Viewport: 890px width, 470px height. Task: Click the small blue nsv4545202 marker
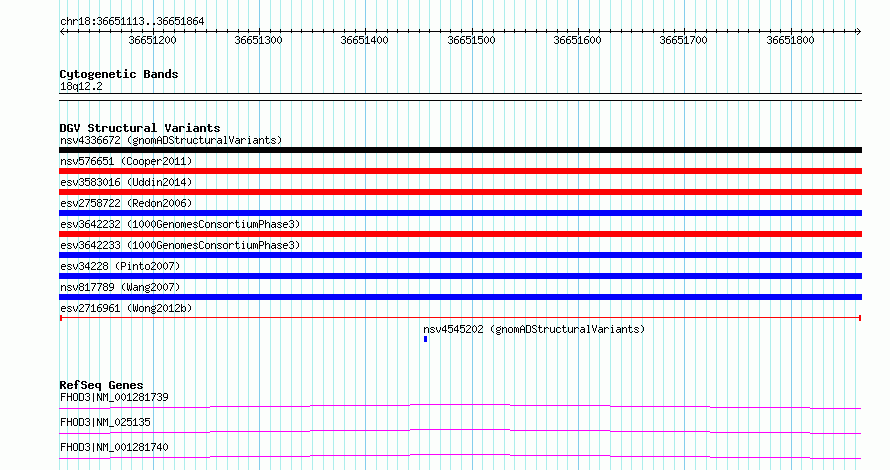(x=425, y=339)
